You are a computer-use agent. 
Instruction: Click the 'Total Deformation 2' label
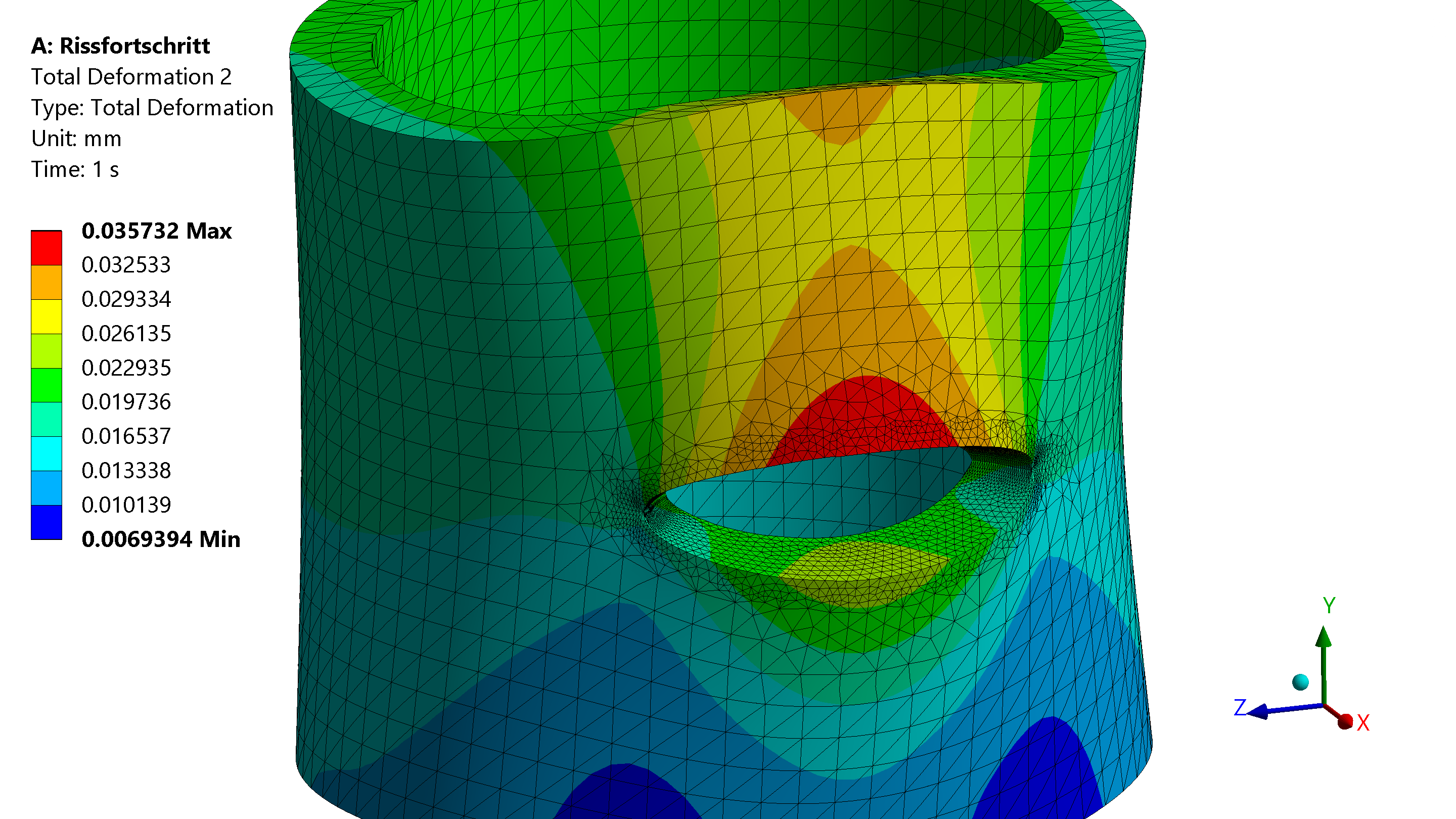[x=131, y=77]
